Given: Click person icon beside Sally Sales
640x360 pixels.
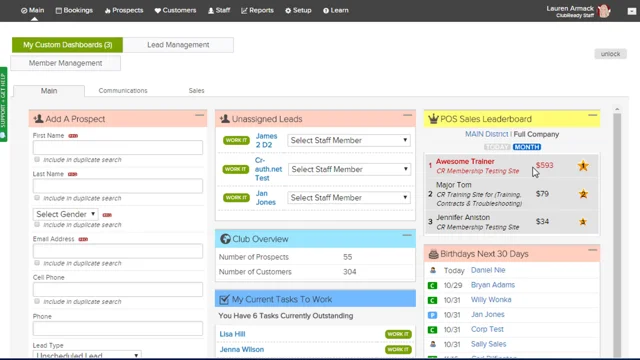Looking at the screenshot, I should 433,344.
